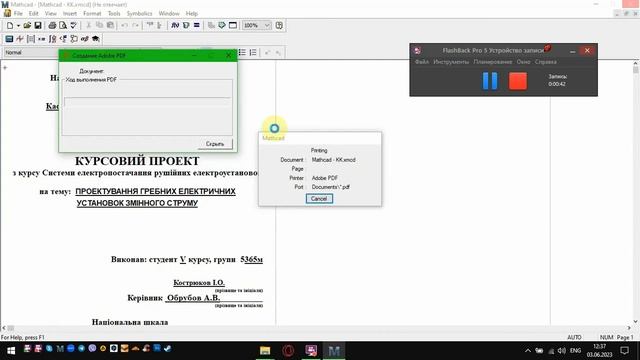Open the Format menu
Screen dimensions: 640x360
92,13
